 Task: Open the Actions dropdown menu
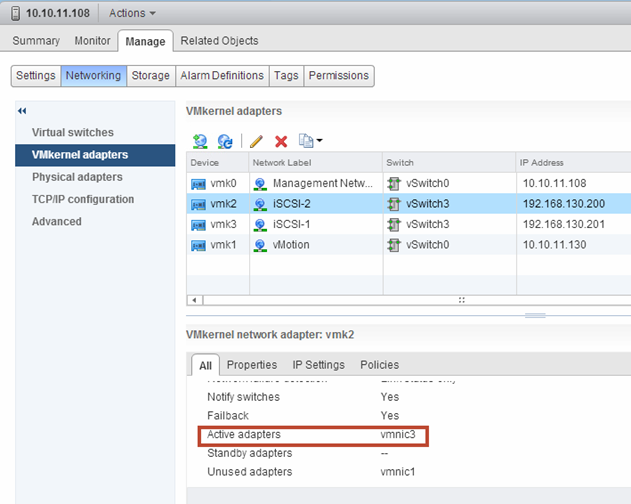[133, 13]
